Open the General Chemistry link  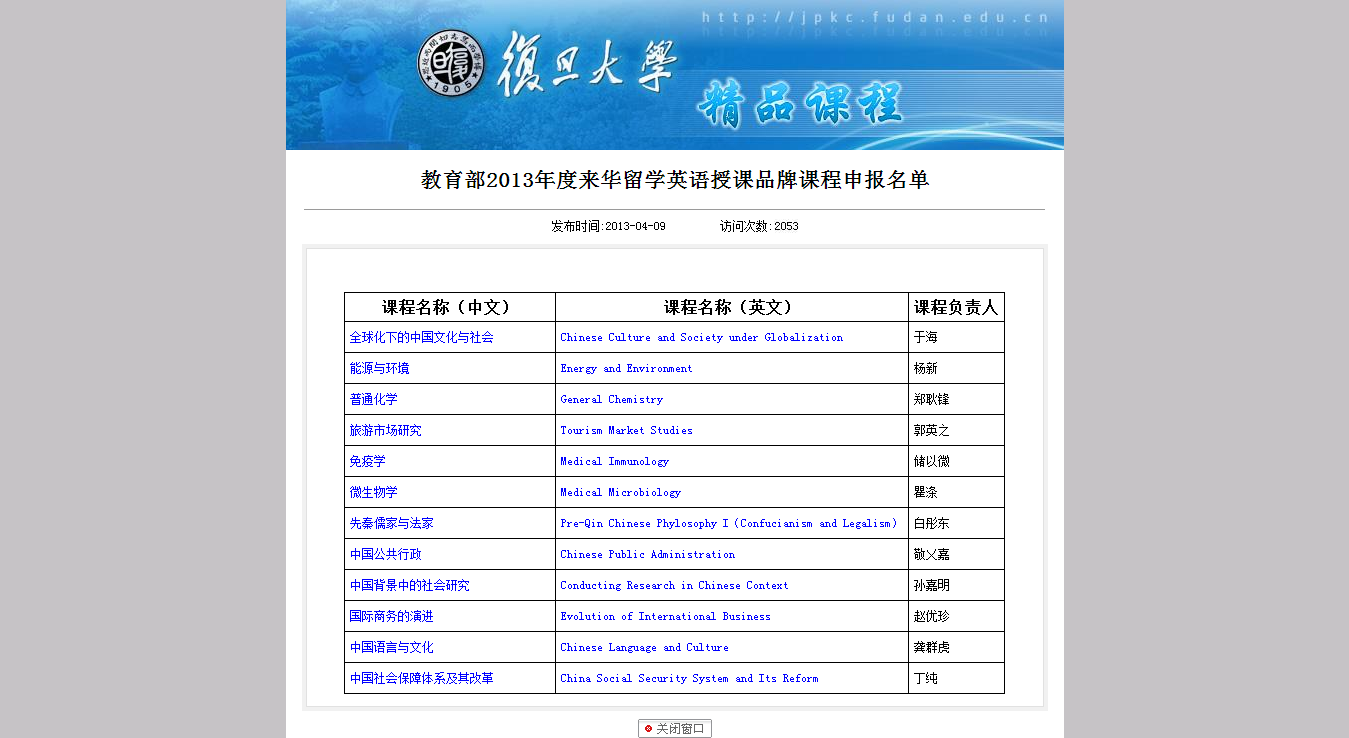click(611, 400)
